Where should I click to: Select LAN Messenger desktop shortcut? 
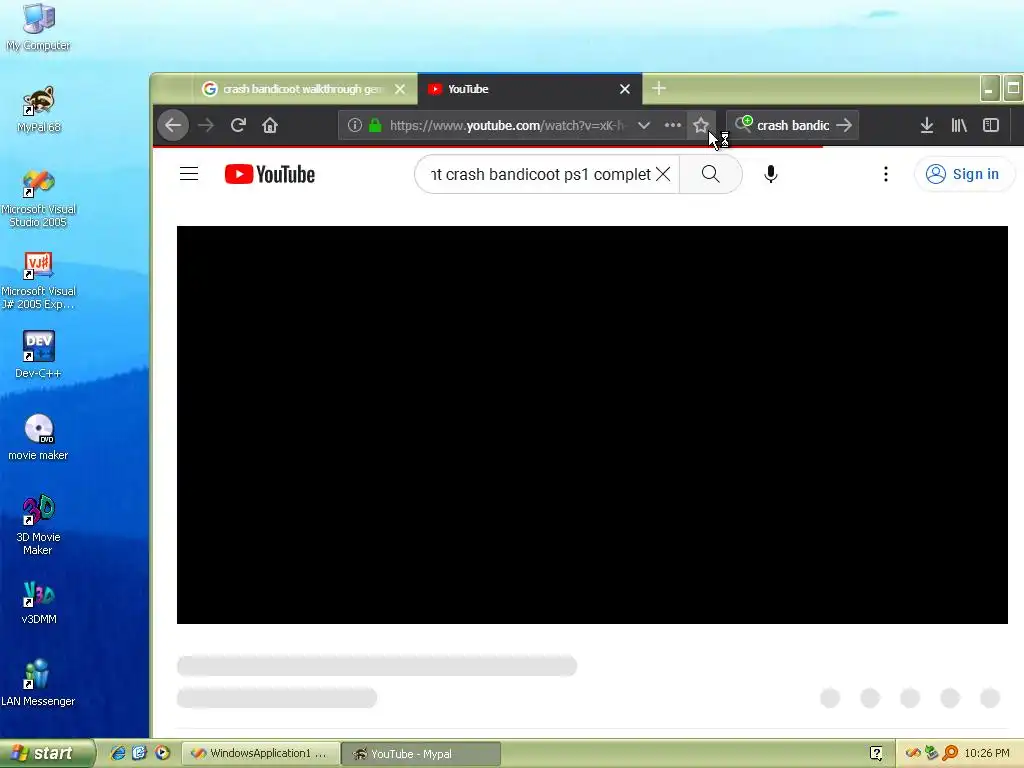click(x=39, y=683)
